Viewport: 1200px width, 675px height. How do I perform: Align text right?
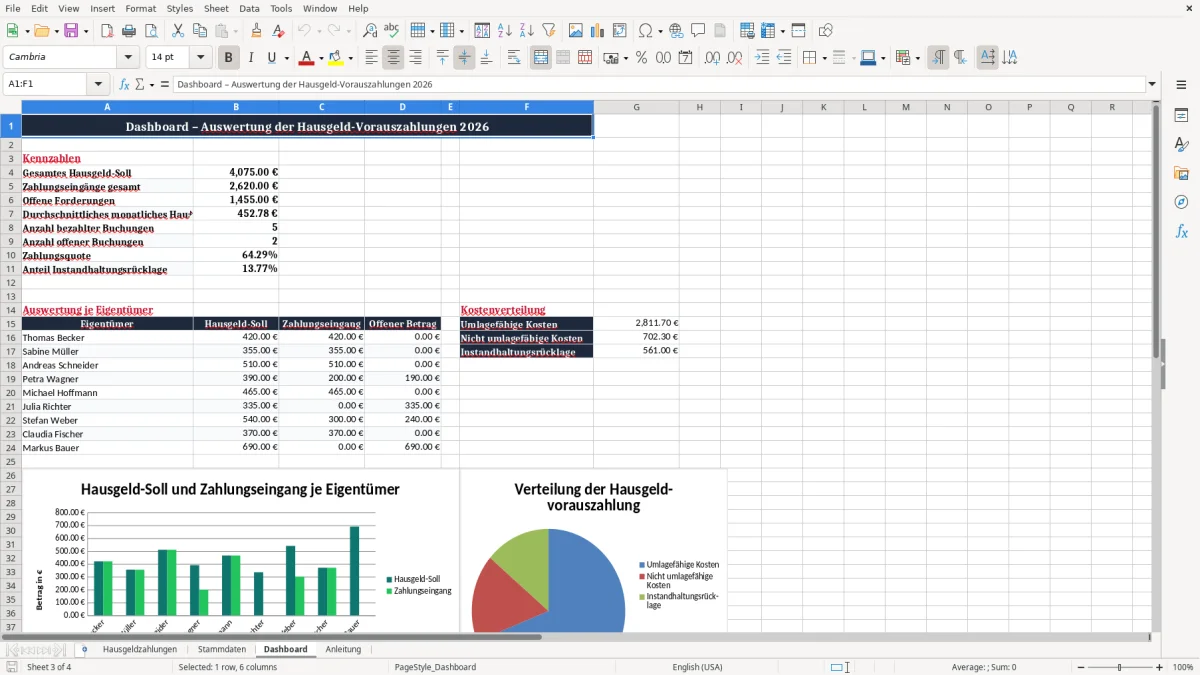tap(415, 57)
